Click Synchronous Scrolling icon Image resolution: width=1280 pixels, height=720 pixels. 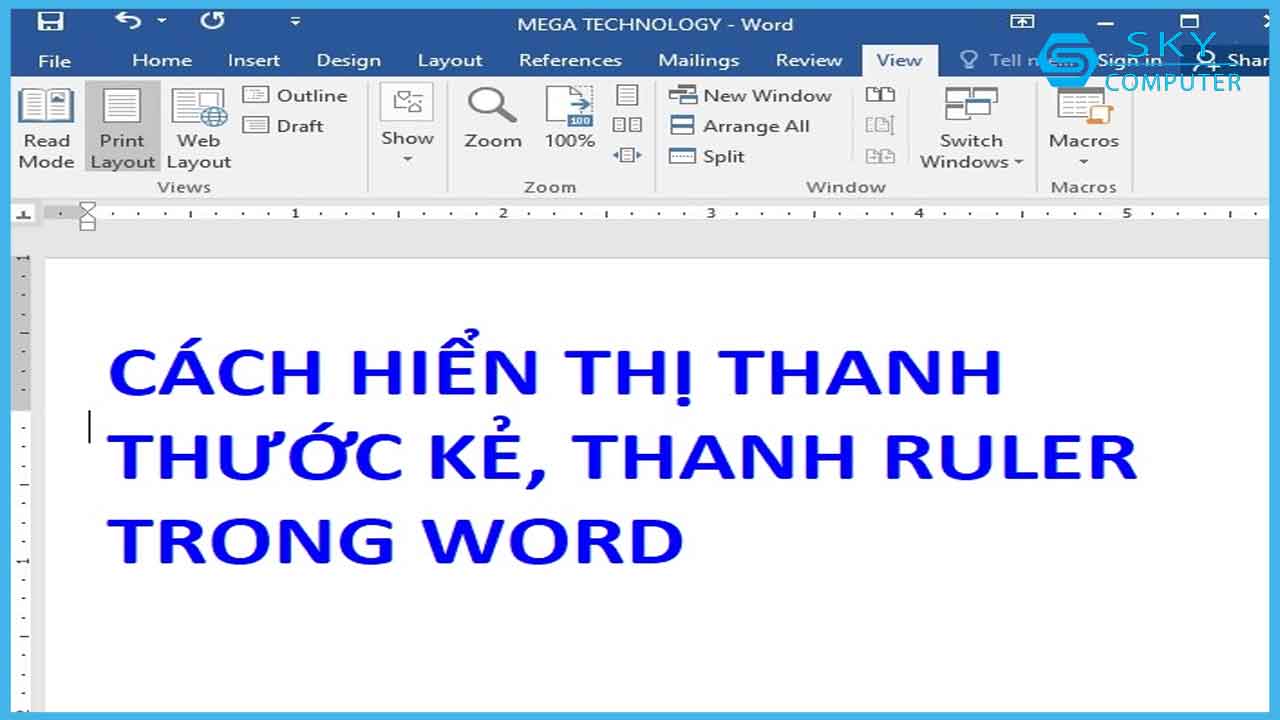click(x=880, y=125)
